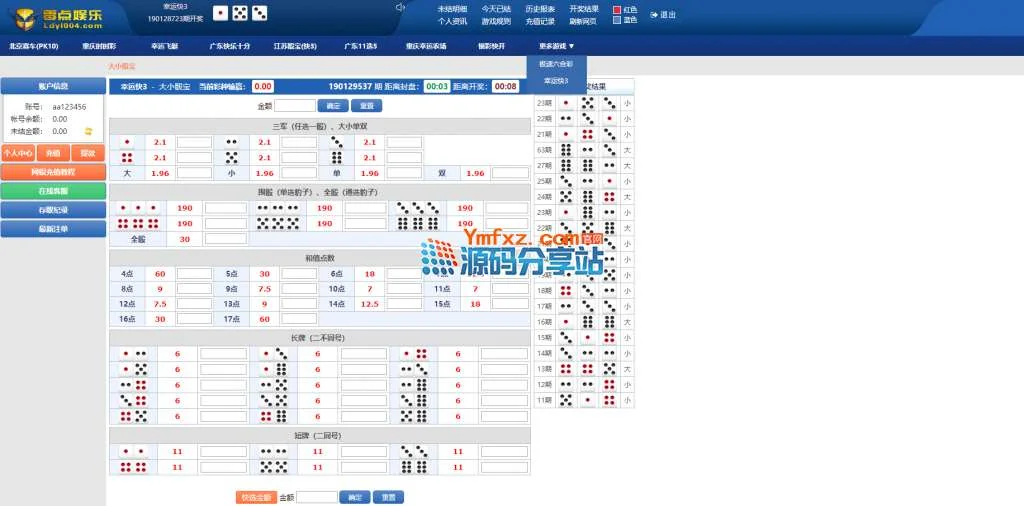This screenshot has height=506, width=1024.
Task: Click the logout arrow icon beside 退出
Action: click(x=654, y=15)
